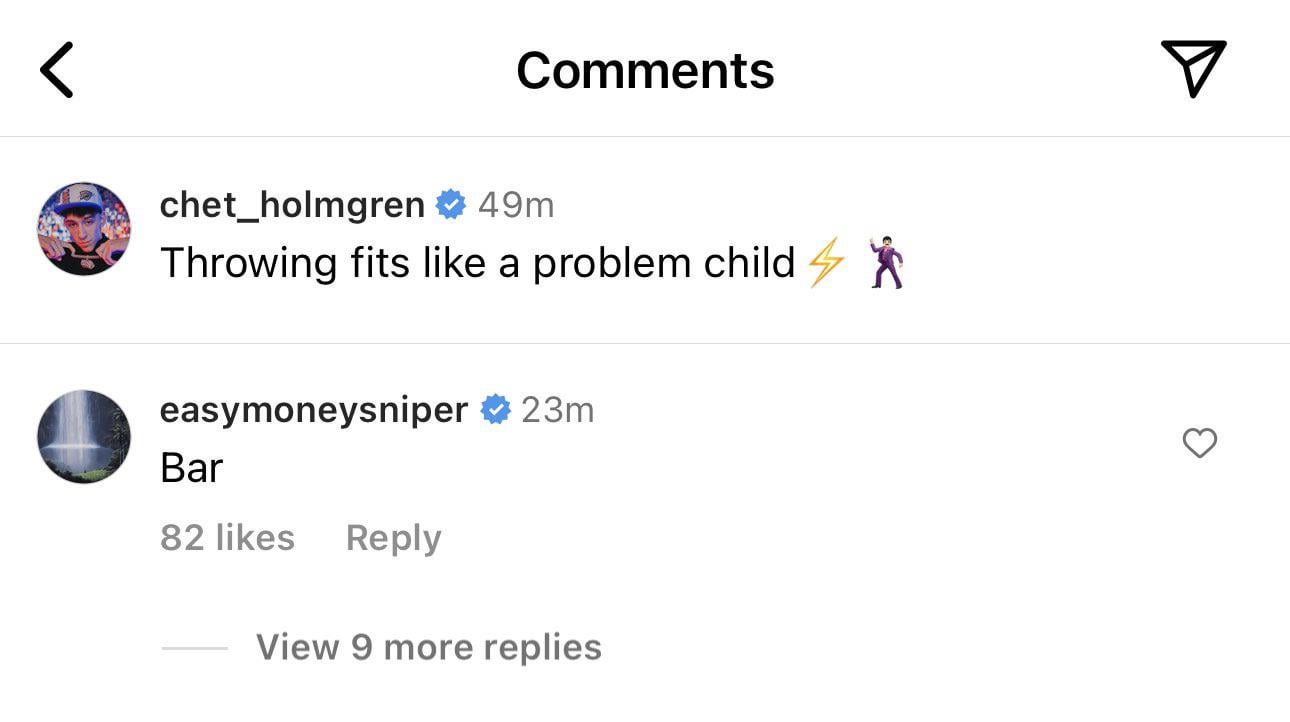View the 82 likes list
This screenshot has width=1290, height=722.
point(227,538)
